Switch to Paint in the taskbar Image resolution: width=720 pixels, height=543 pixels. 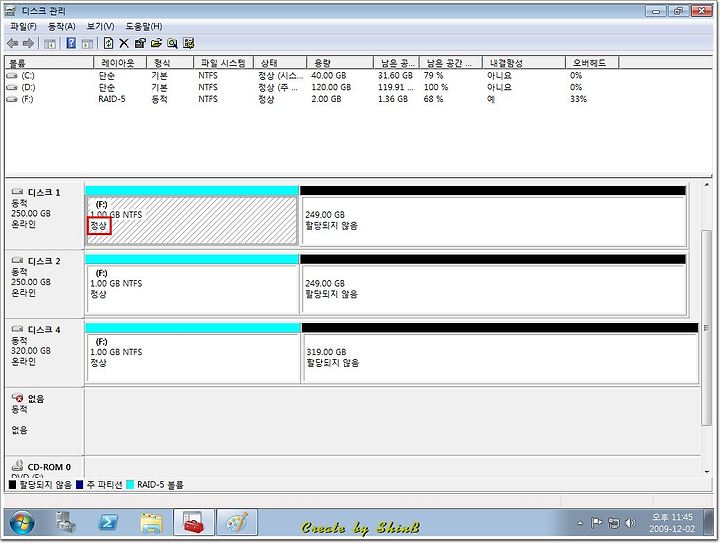(x=236, y=522)
